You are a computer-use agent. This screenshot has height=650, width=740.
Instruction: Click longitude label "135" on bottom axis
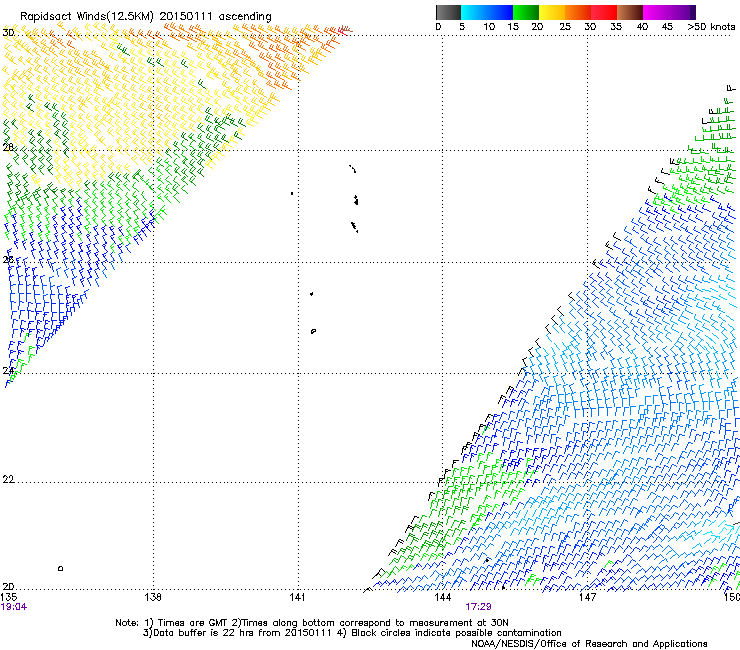[x=9, y=597]
